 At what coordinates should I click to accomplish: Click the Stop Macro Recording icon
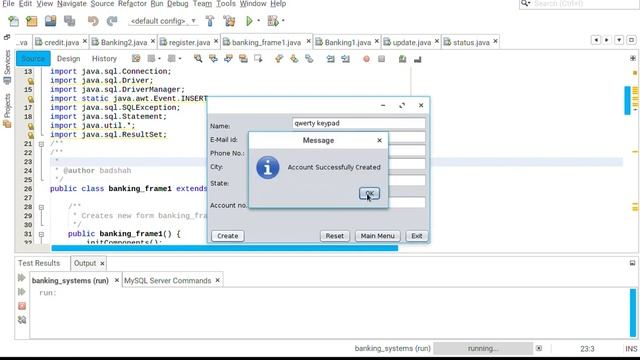[381, 59]
